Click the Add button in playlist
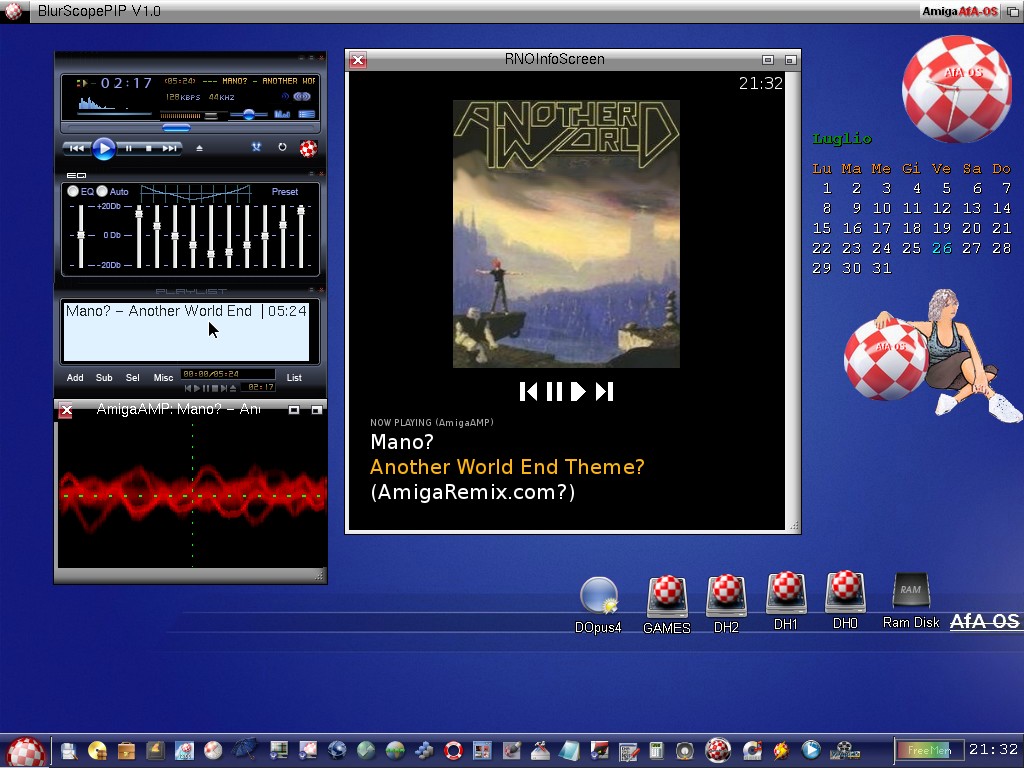The image size is (1024, 768). tap(75, 378)
